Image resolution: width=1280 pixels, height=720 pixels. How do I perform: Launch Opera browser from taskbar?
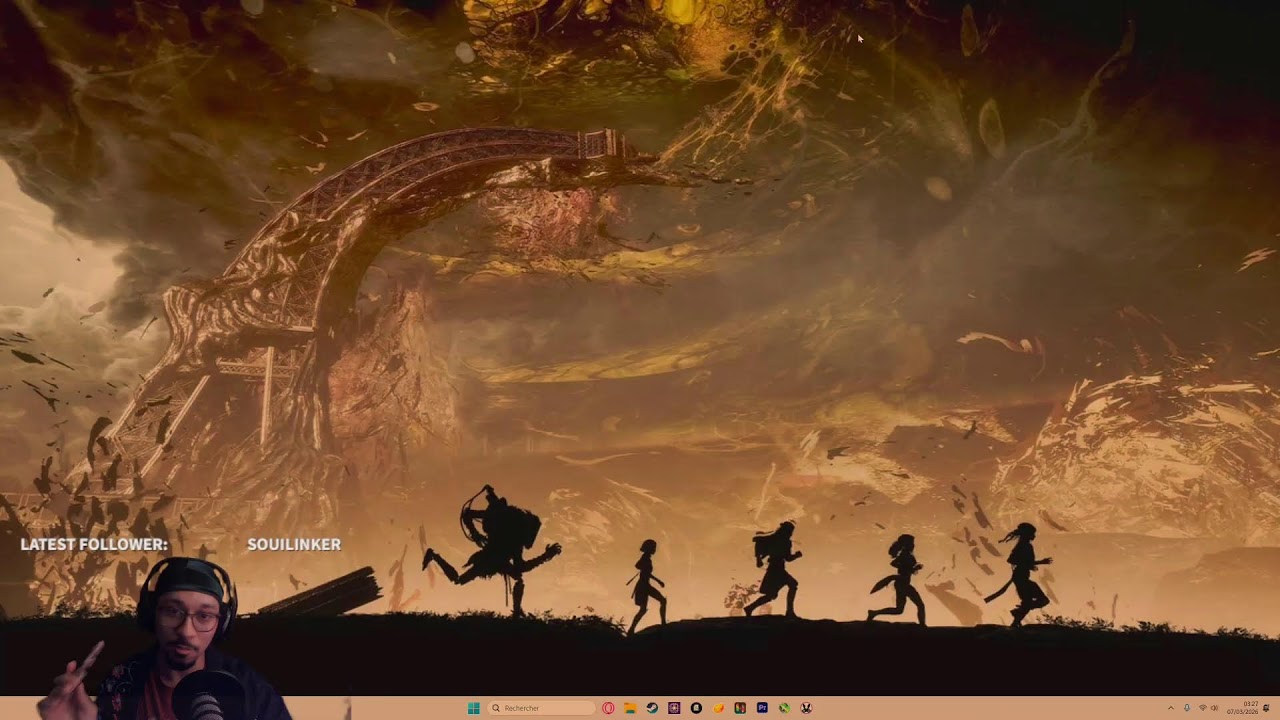point(608,708)
